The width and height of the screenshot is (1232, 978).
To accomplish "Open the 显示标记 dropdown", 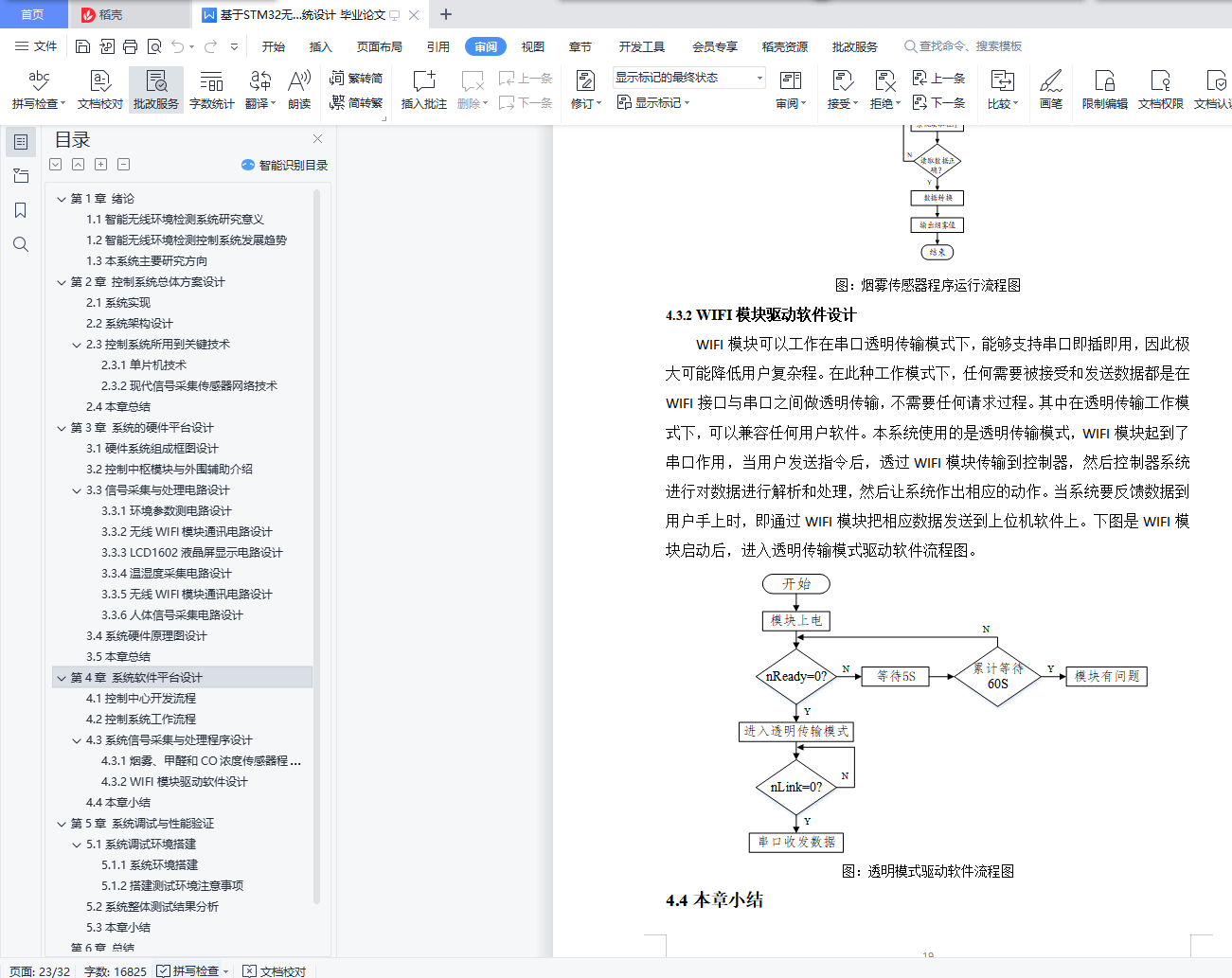I will pyautogui.click(x=653, y=102).
